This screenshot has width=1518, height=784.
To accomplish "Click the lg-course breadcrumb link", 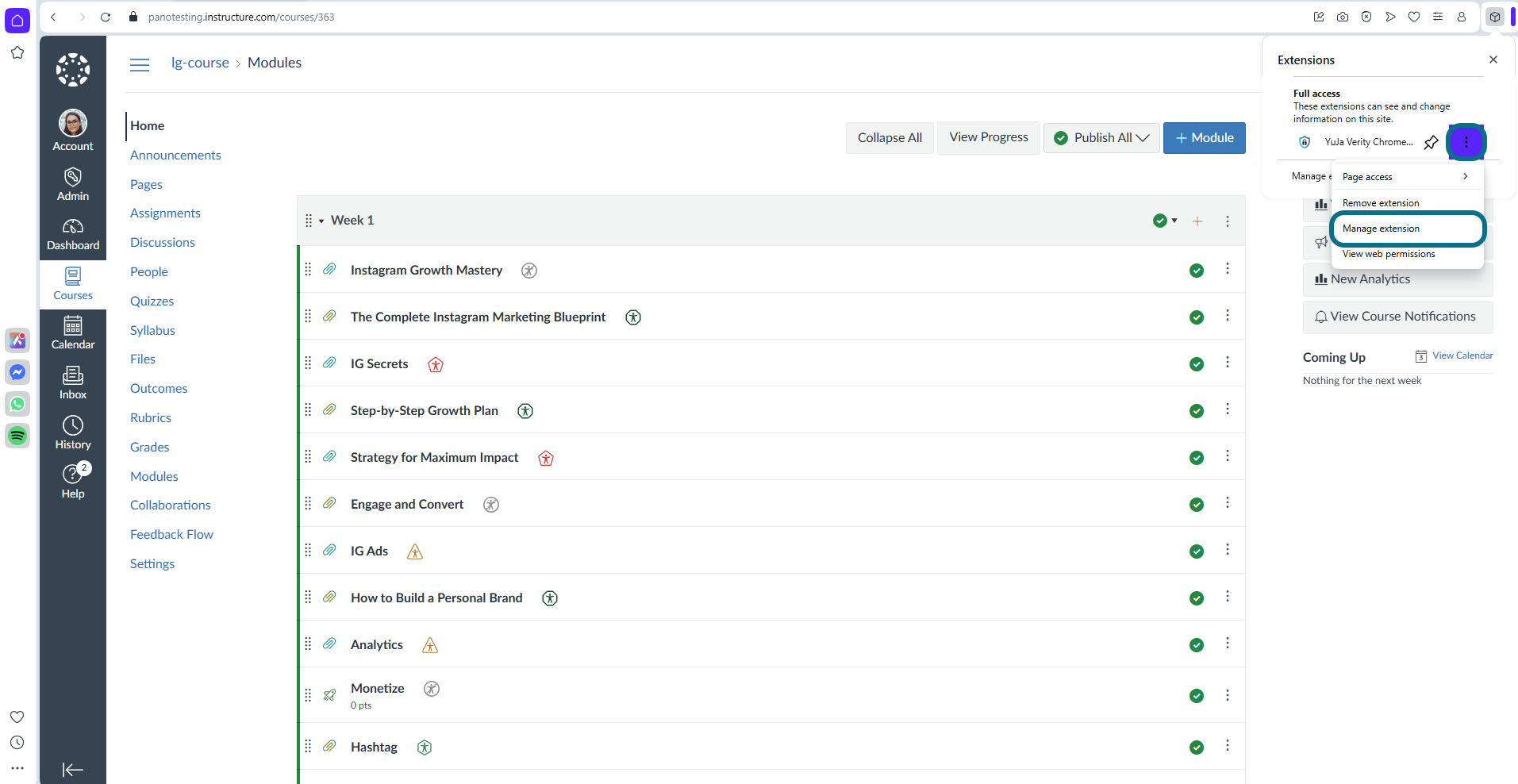I will tap(199, 62).
